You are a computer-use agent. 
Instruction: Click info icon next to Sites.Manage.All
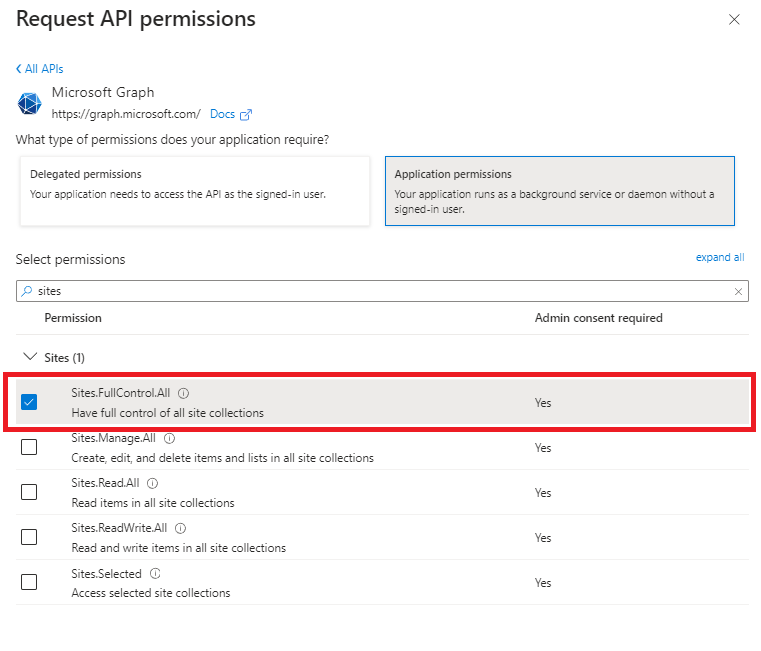pyautogui.click(x=169, y=438)
